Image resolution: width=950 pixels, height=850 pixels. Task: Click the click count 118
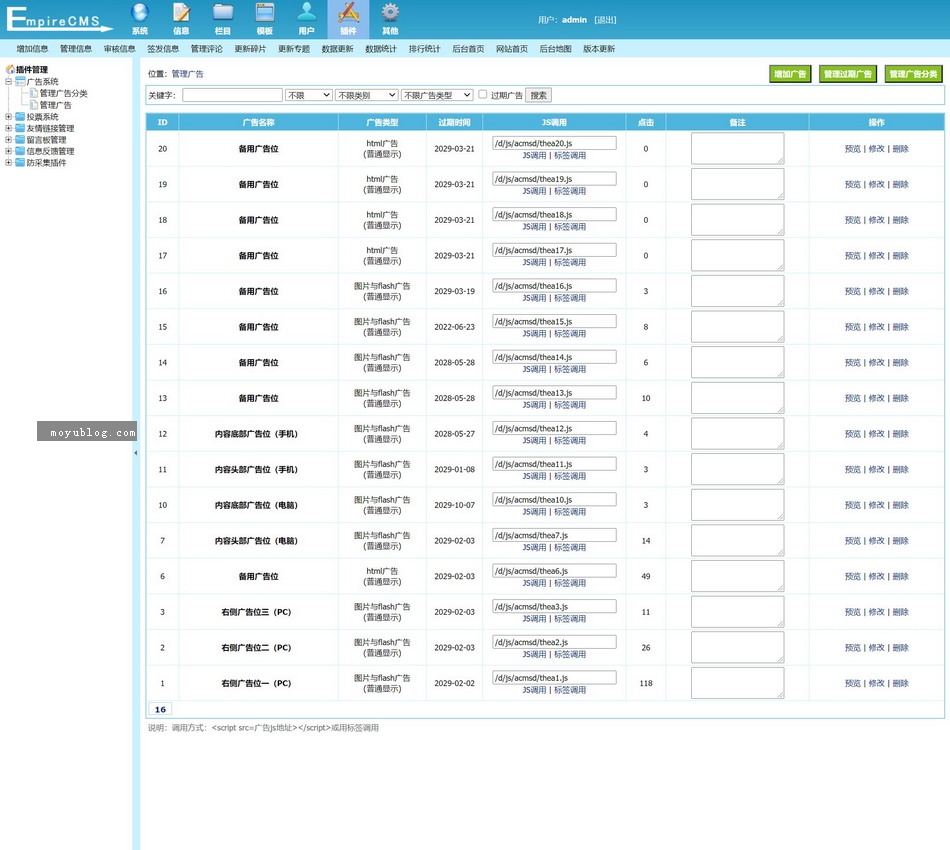tap(646, 683)
